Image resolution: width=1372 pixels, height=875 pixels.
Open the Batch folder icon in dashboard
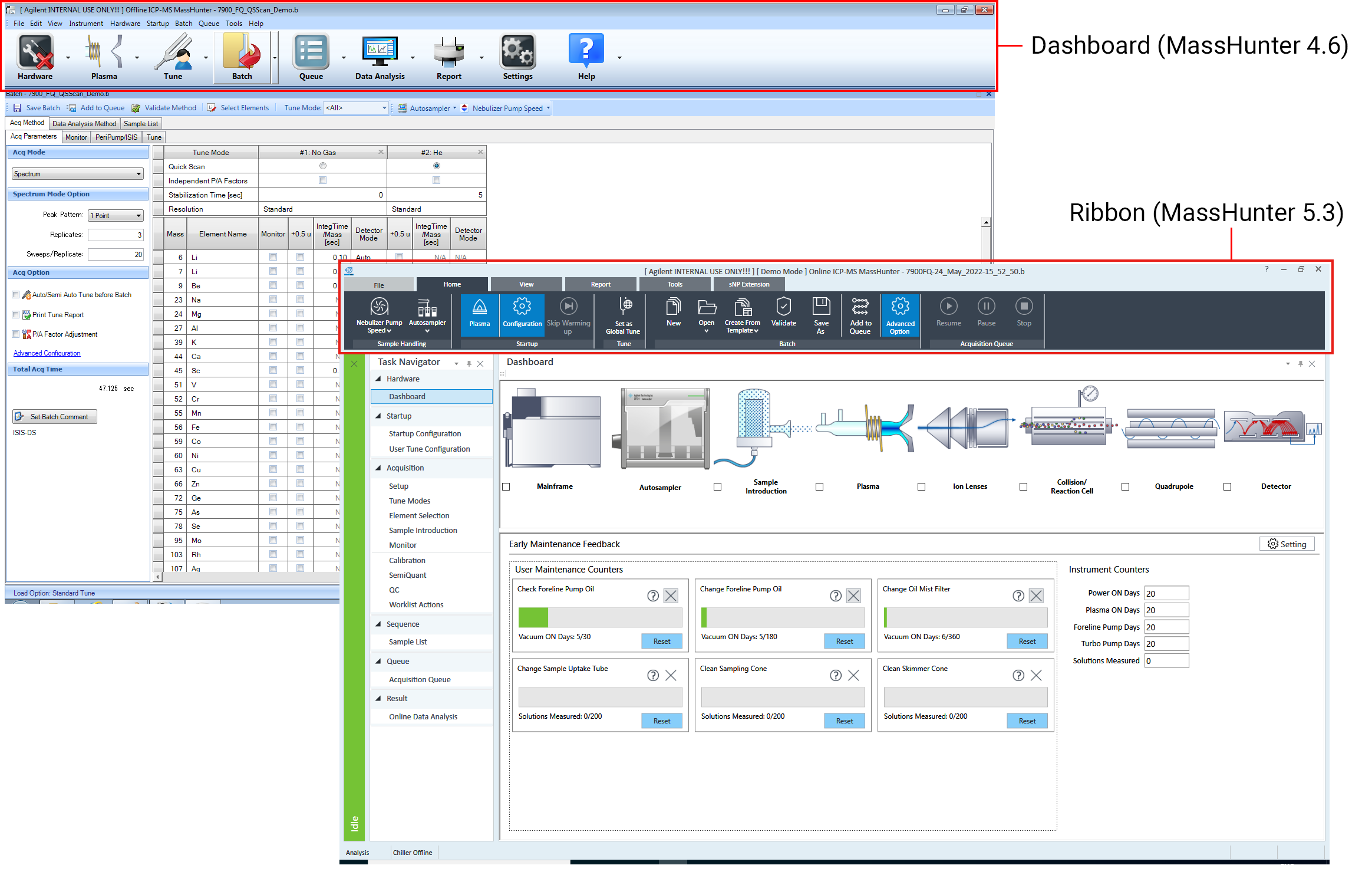tap(242, 57)
